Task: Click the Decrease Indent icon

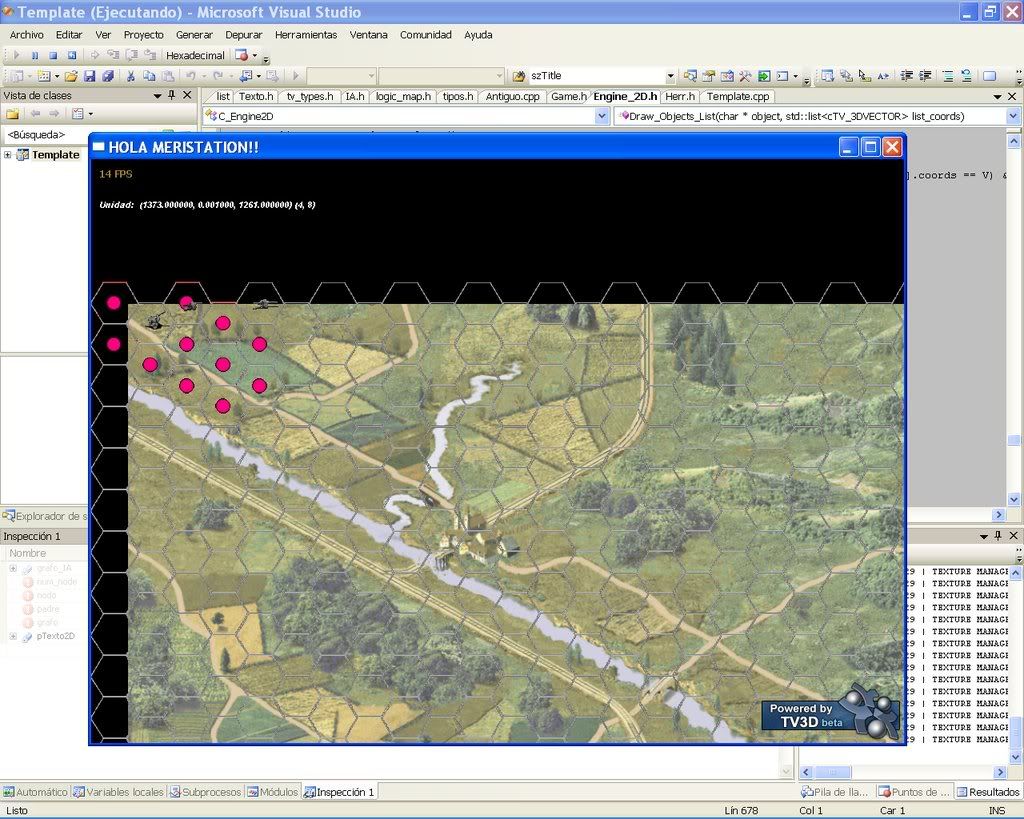Action: click(x=906, y=76)
